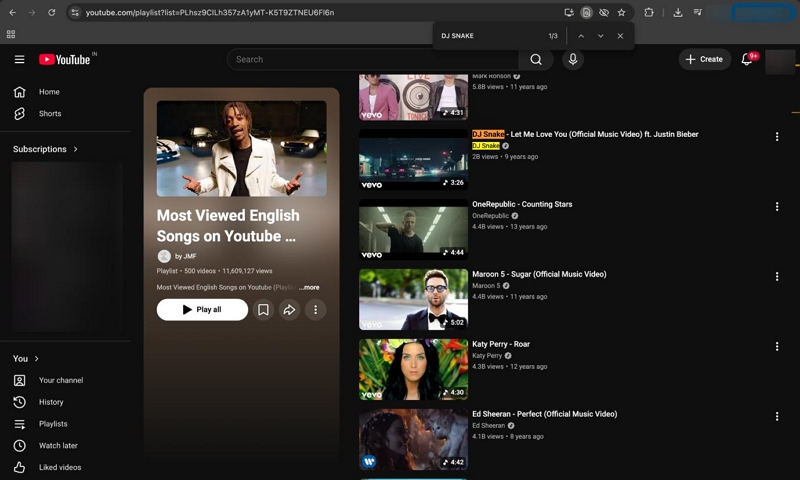Go to the YouTube logo home link
This screenshot has height=480, width=800.
pos(65,60)
